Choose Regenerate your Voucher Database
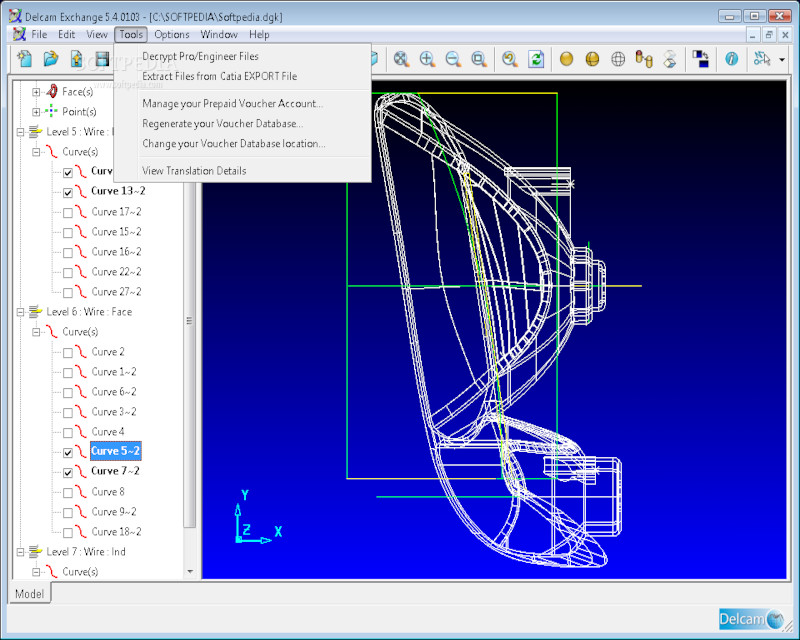The image size is (800, 640). [242, 124]
